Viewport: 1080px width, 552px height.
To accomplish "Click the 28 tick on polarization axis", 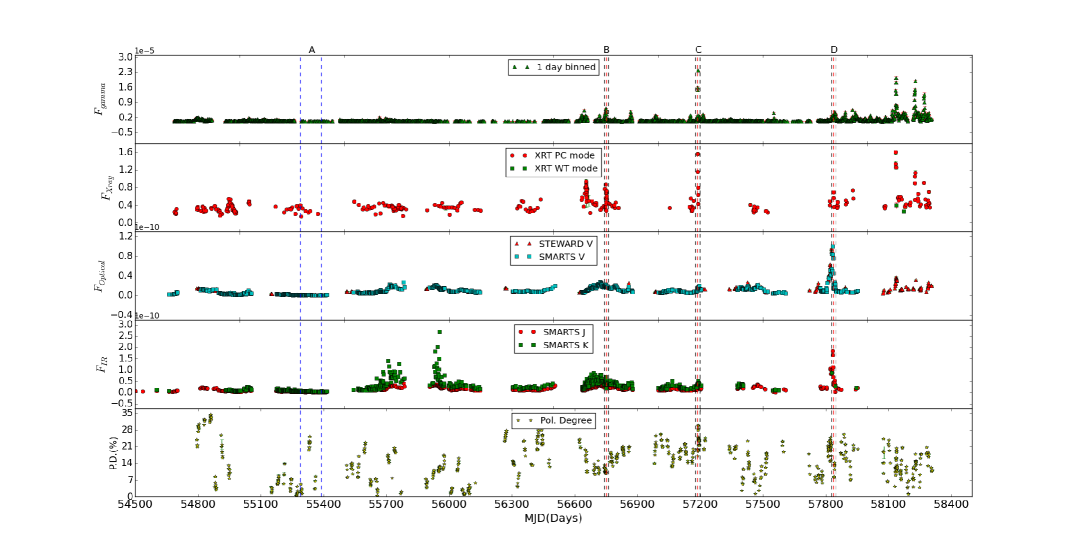I will [x=127, y=429].
